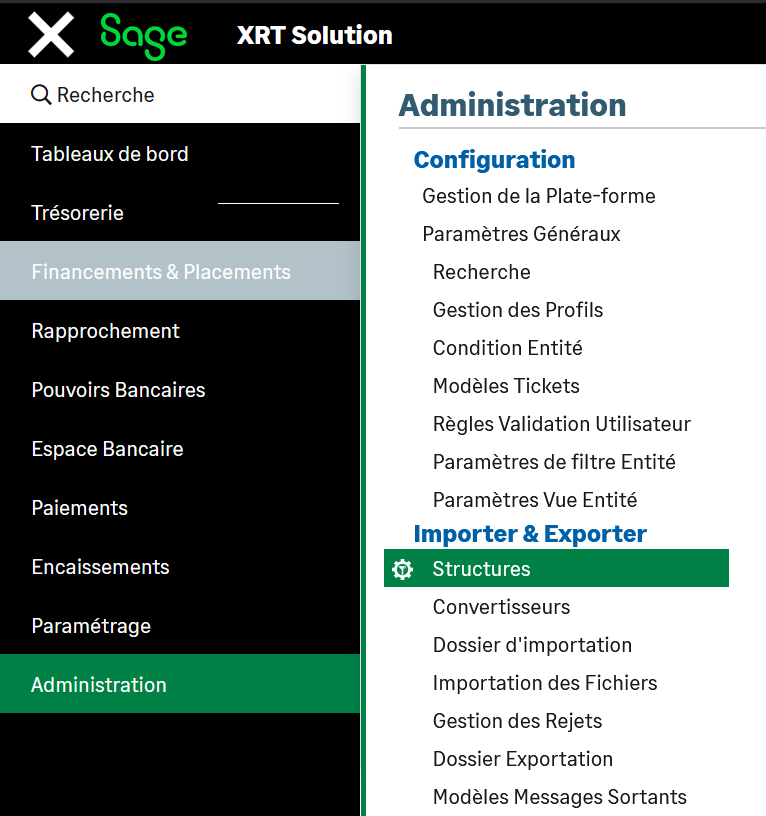Image resolution: width=766 pixels, height=816 pixels.
Task: Open the Tableaux de bord menu
Action: click(110, 154)
